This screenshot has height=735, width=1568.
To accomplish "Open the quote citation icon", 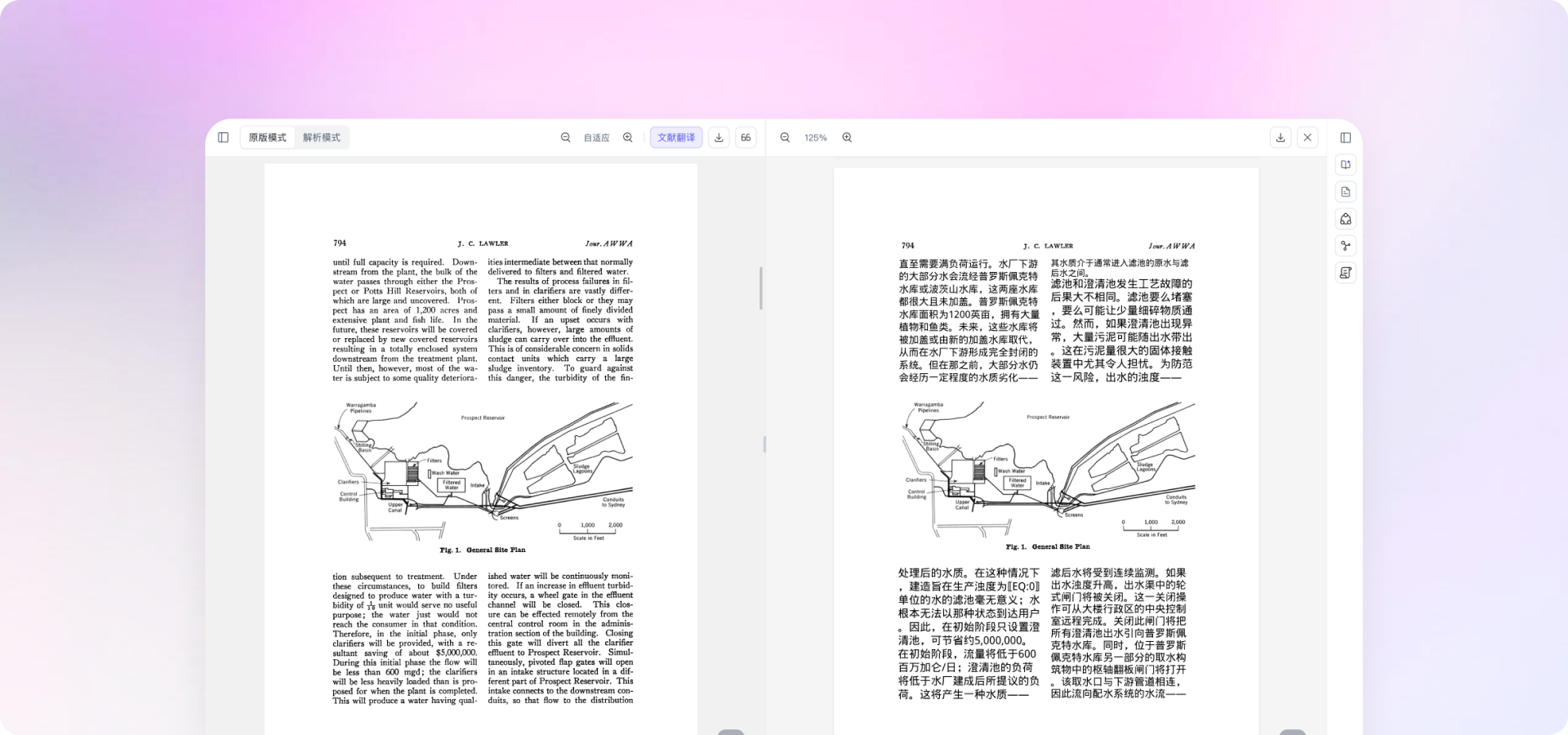I will click(x=746, y=137).
